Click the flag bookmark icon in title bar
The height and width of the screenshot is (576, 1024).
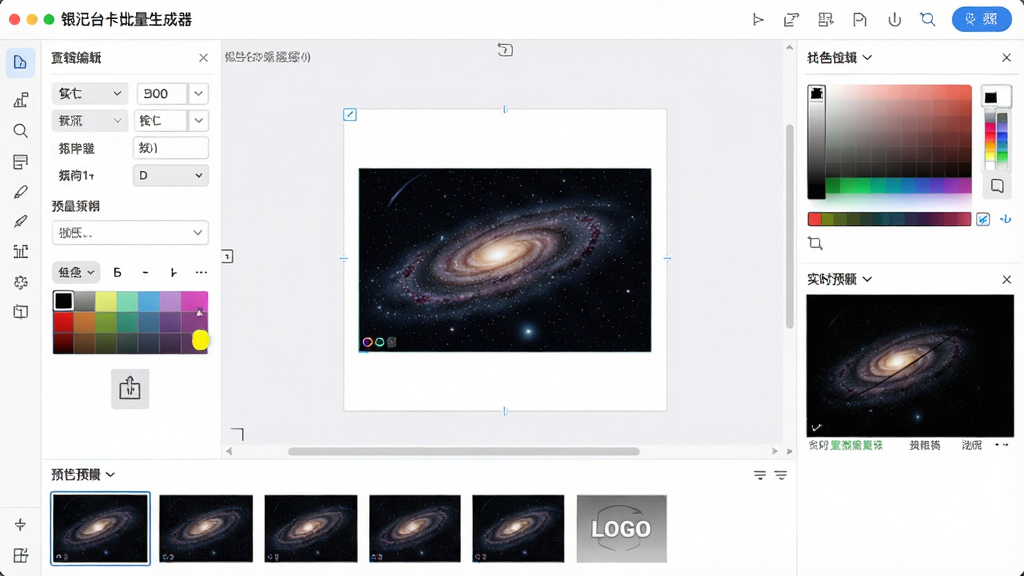859,20
